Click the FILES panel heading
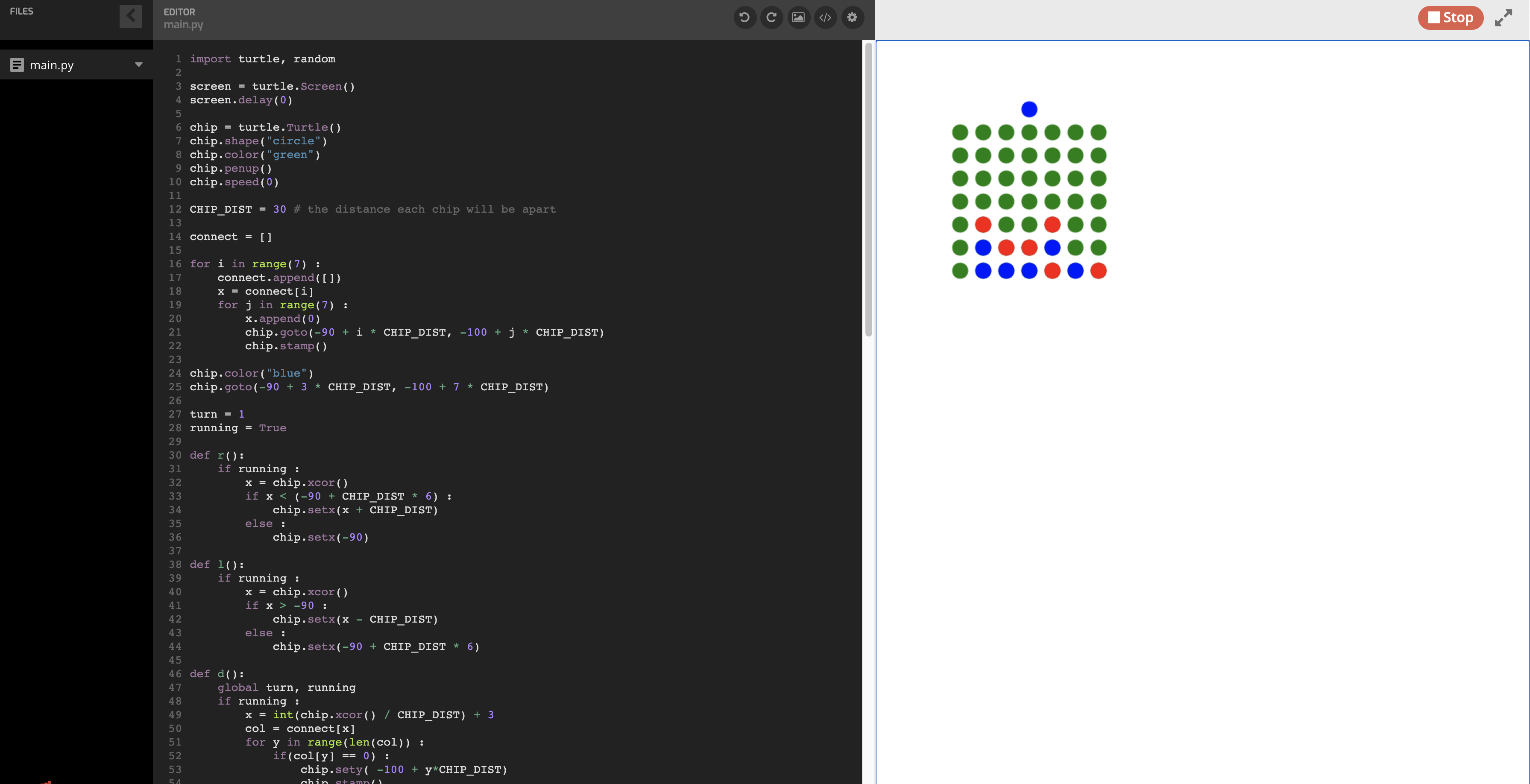Screen dimensions: 1530x784 (x=21, y=11)
